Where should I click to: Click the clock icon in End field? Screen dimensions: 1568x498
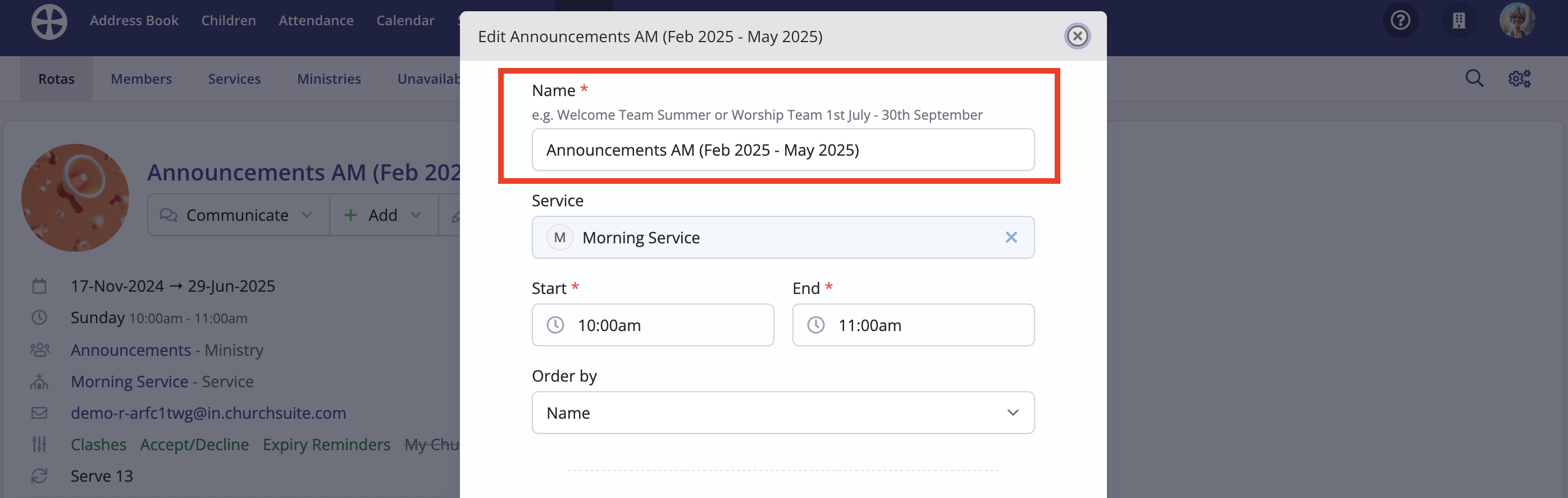pos(815,325)
